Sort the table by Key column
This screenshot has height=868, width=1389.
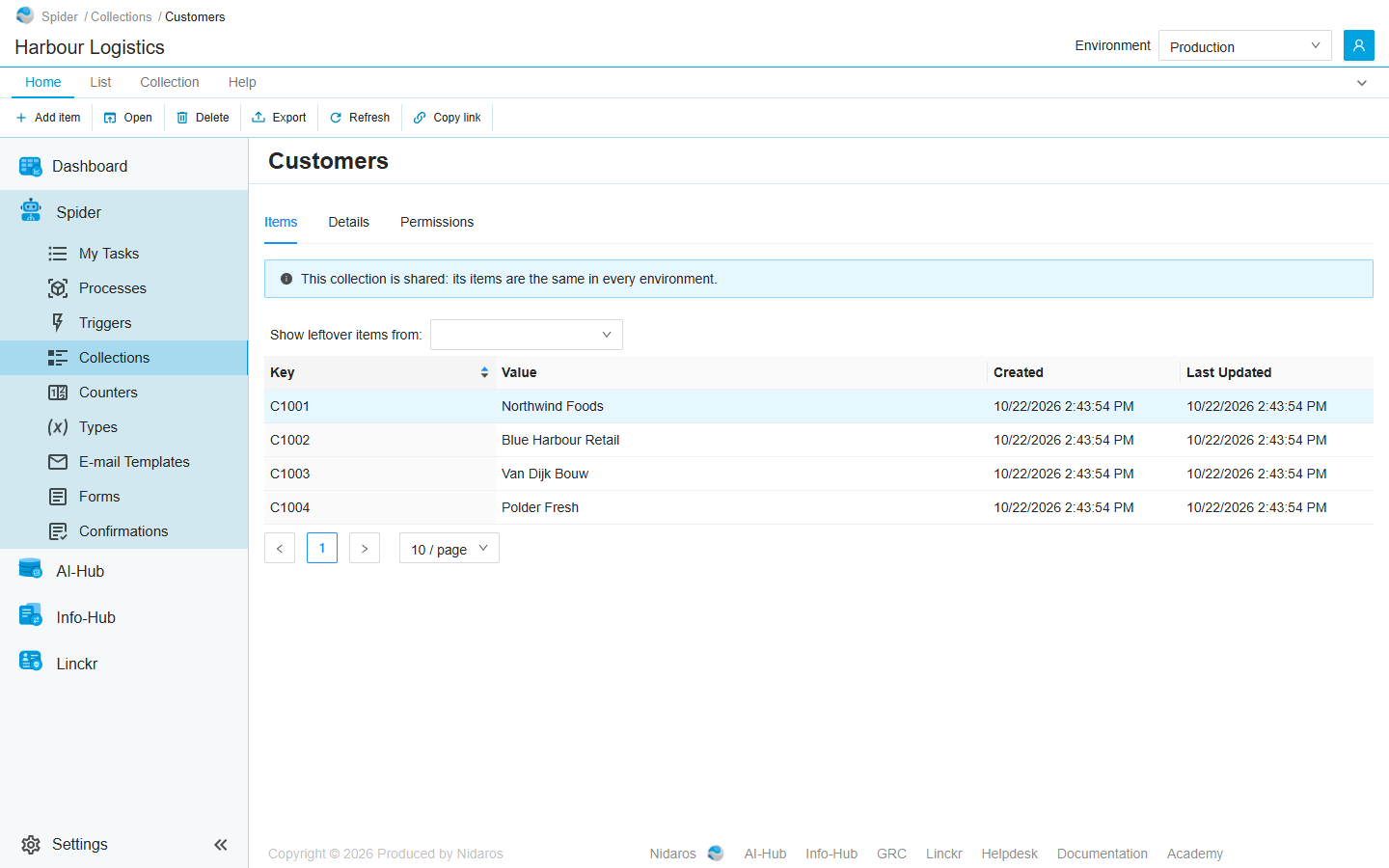(380, 372)
